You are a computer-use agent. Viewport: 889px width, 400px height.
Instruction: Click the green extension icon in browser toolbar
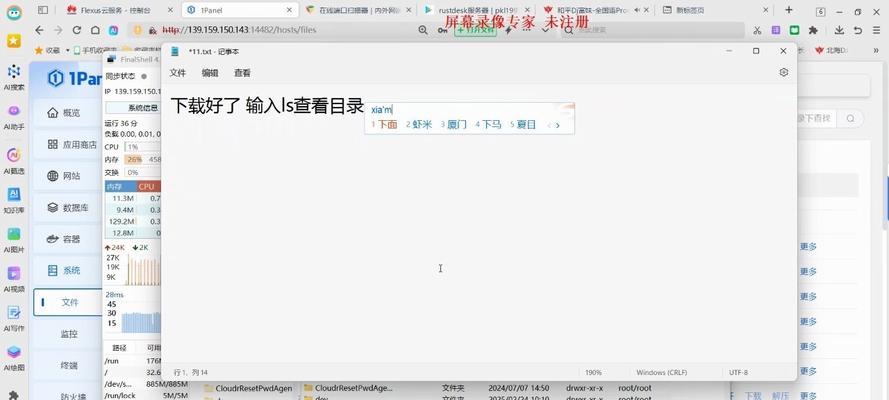point(795,30)
